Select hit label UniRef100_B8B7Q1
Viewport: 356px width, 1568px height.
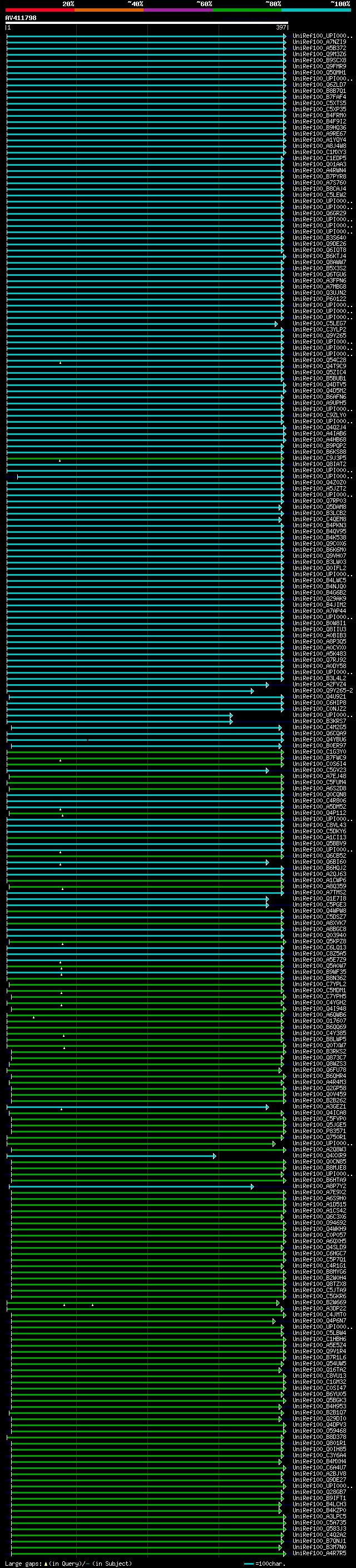(319, 91)
